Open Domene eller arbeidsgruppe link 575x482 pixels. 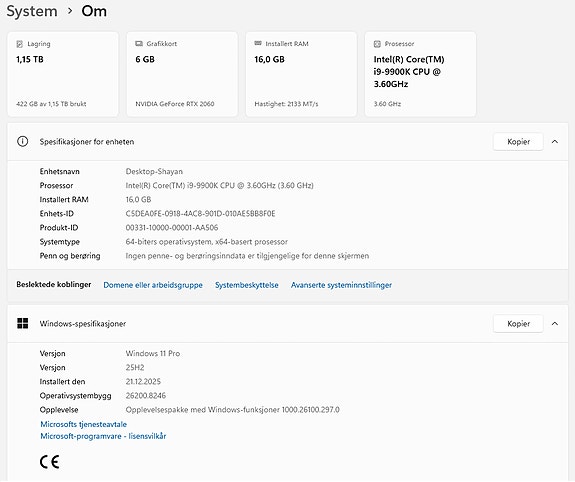[x=153, y=285]
